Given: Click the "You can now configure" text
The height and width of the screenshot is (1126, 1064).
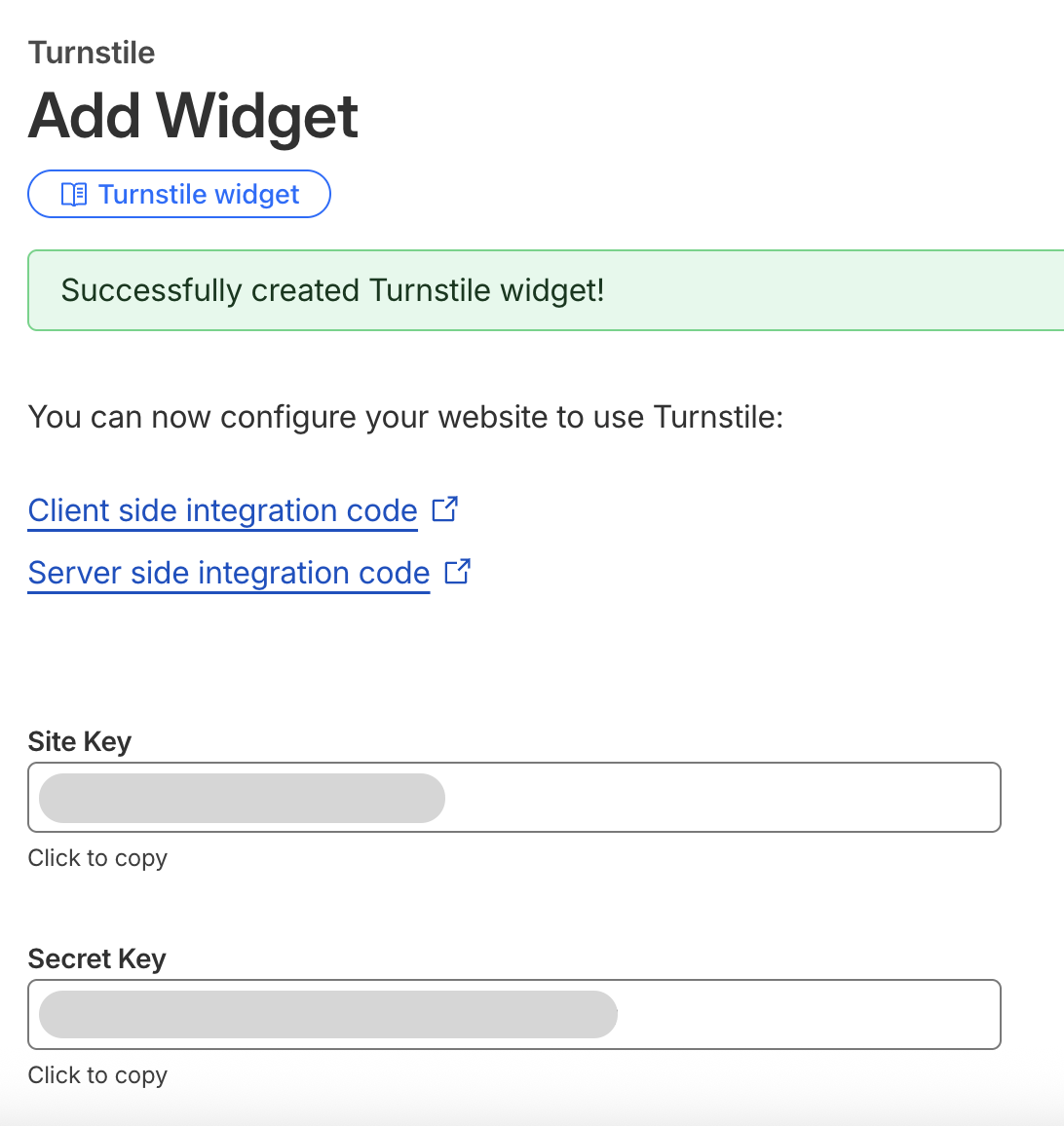Looking at the screenshot, I should click(x=405, y=417).
